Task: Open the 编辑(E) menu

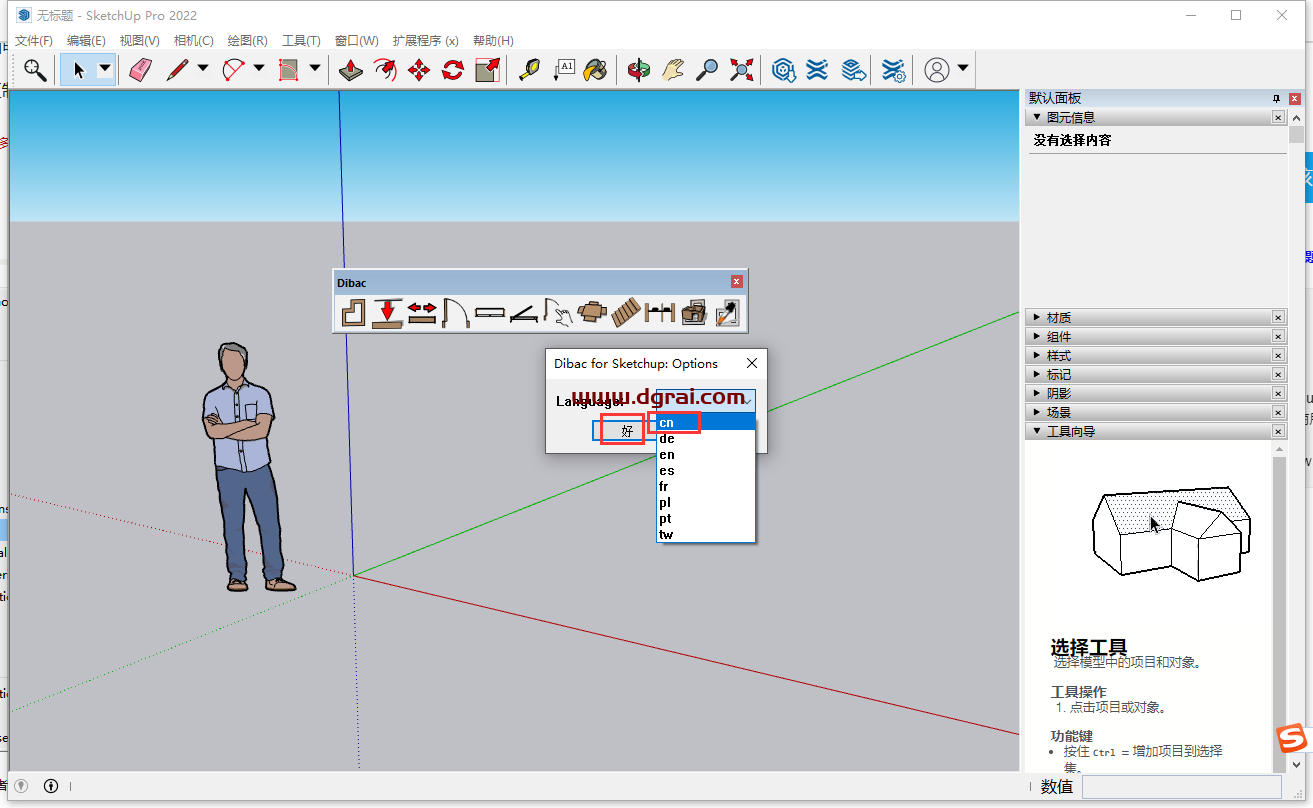Action: pyautogui.click(x=86, y=41)
